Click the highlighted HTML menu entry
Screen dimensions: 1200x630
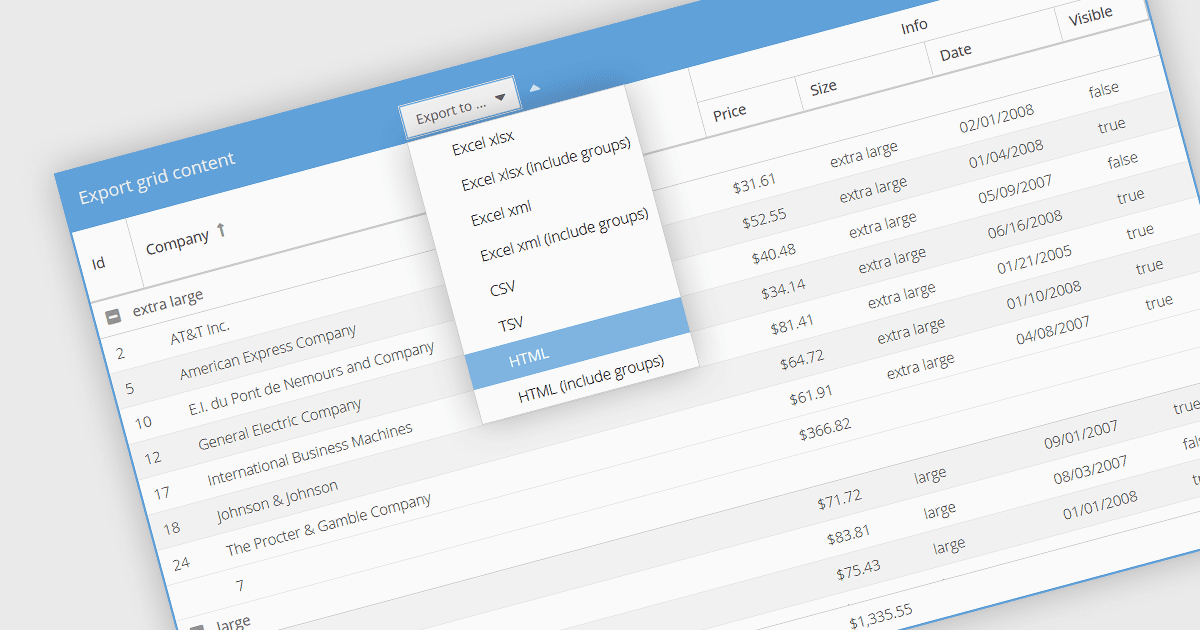point(576,344)
